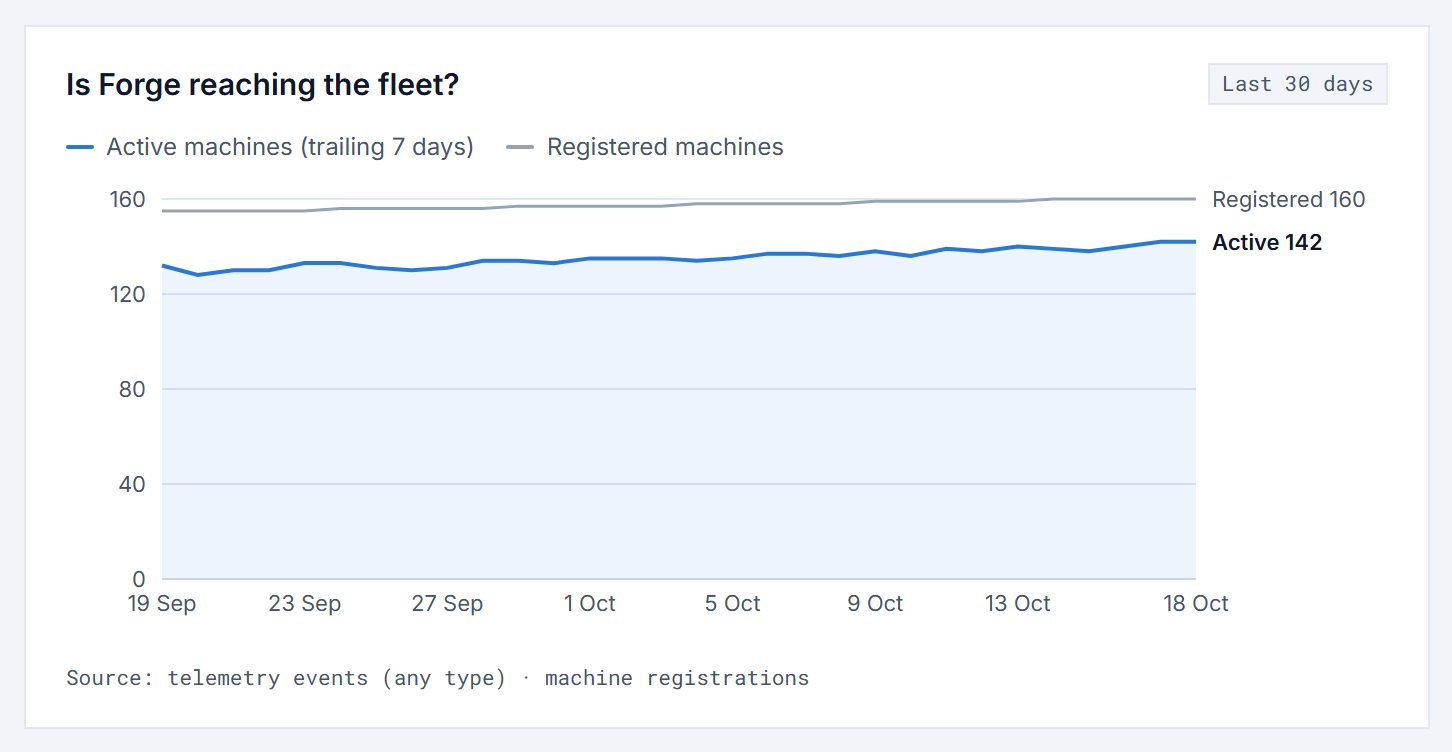Image resolution: width=1452 pixels, height=752 pixels.
Task: Click the 9 Oct x-axis label
Action: pyautogui.click(x=875, y=604)
